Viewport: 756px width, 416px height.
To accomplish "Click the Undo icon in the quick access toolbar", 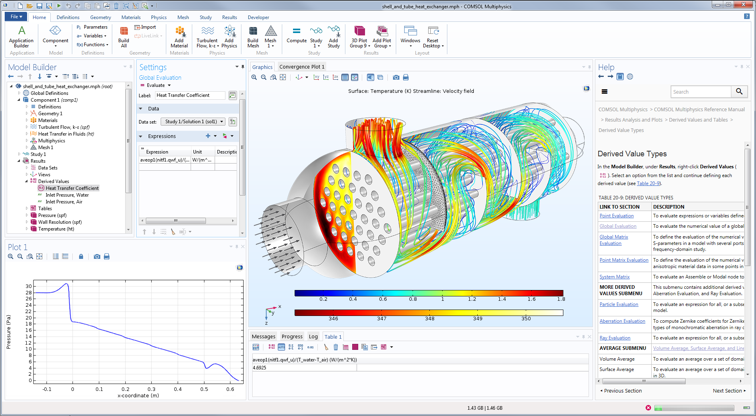I will coord(68,6).
